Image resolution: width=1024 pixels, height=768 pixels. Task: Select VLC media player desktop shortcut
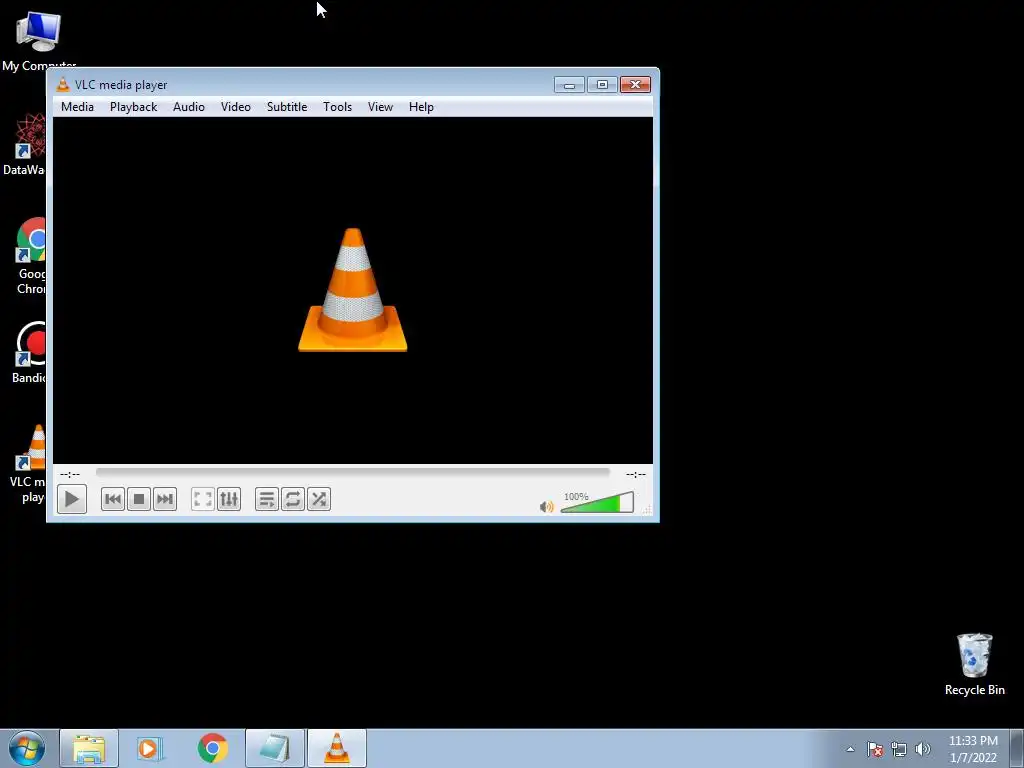pyautogui.click(x=26, y=464)
